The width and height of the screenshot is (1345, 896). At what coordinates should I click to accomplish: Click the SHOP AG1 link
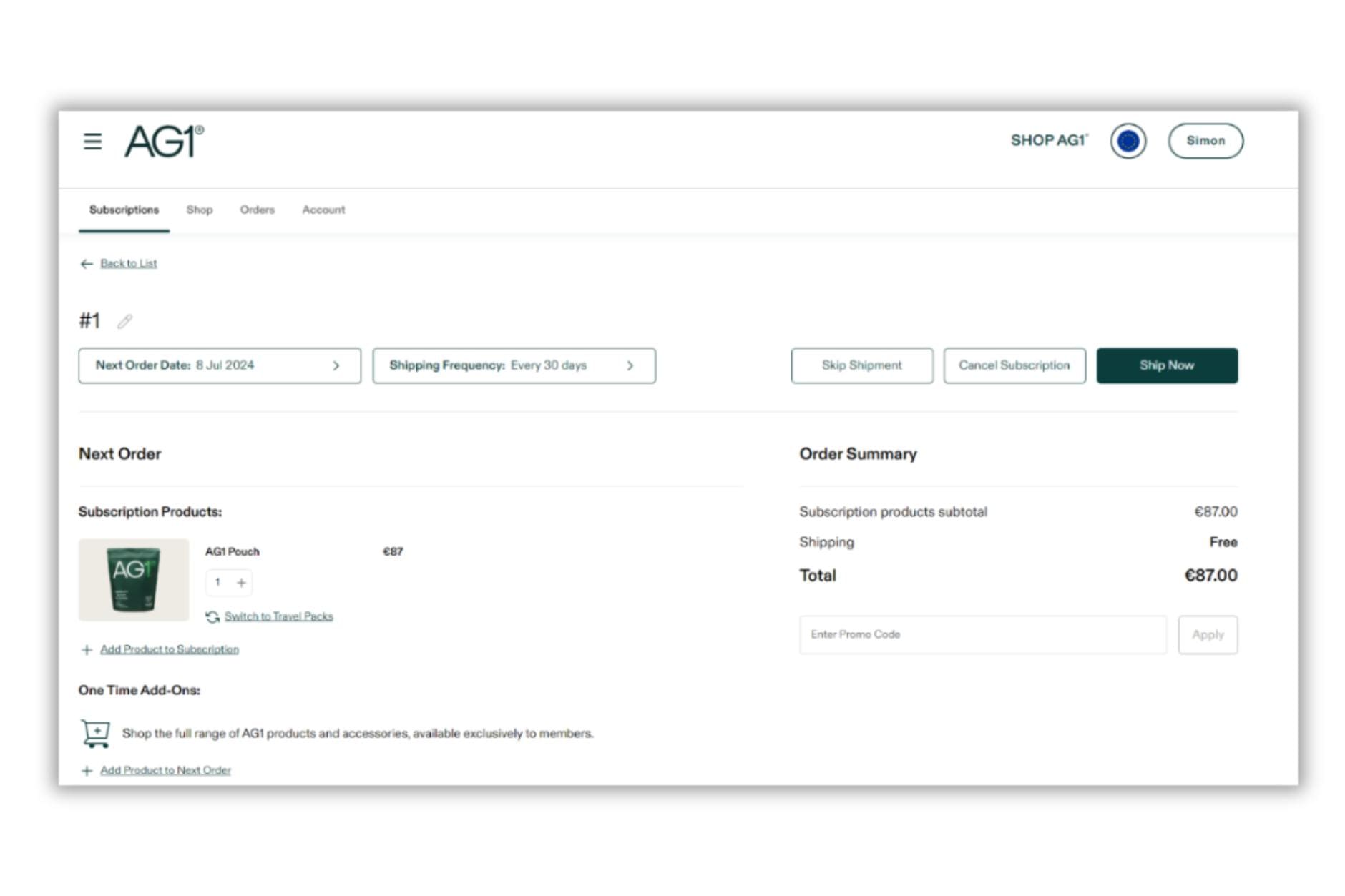(1049, 141)
